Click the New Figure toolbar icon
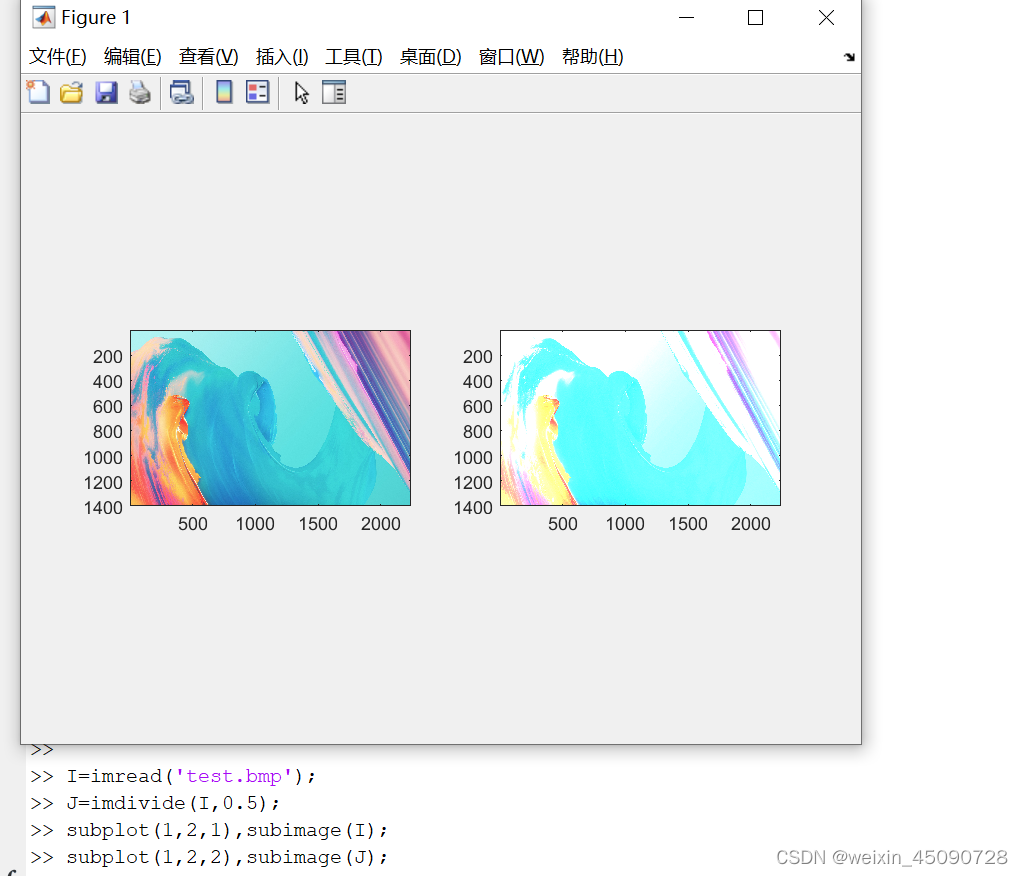 38,93
